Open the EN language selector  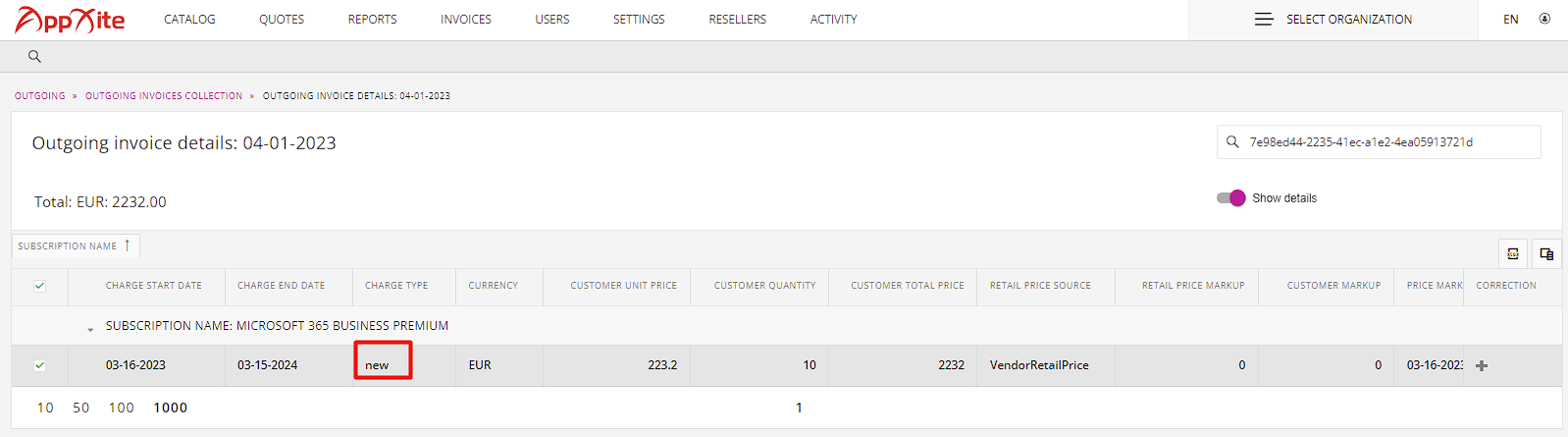pos(1510,19)
